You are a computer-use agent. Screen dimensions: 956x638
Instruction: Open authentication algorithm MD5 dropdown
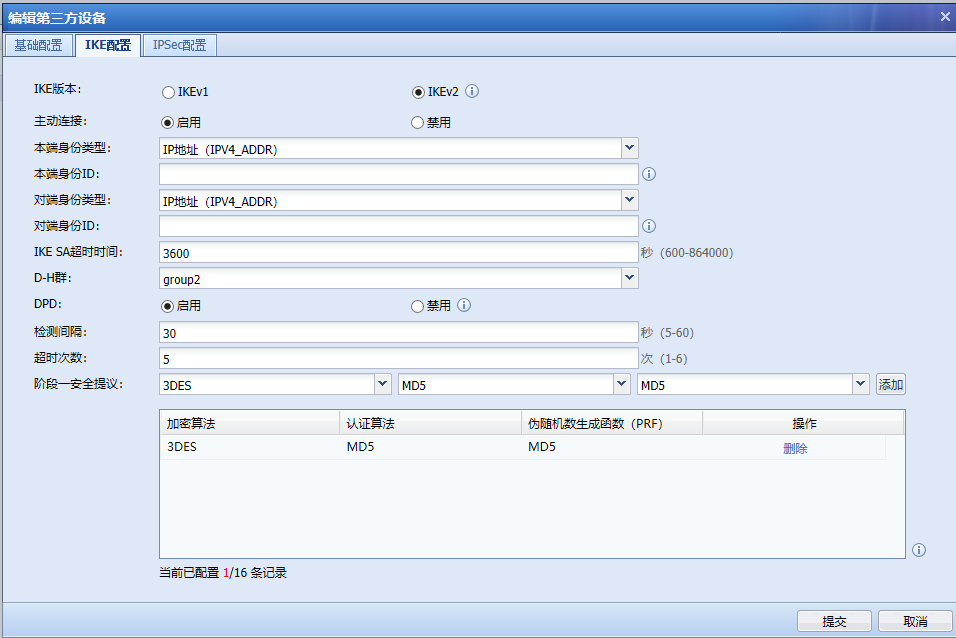click(x=621, y=384)
